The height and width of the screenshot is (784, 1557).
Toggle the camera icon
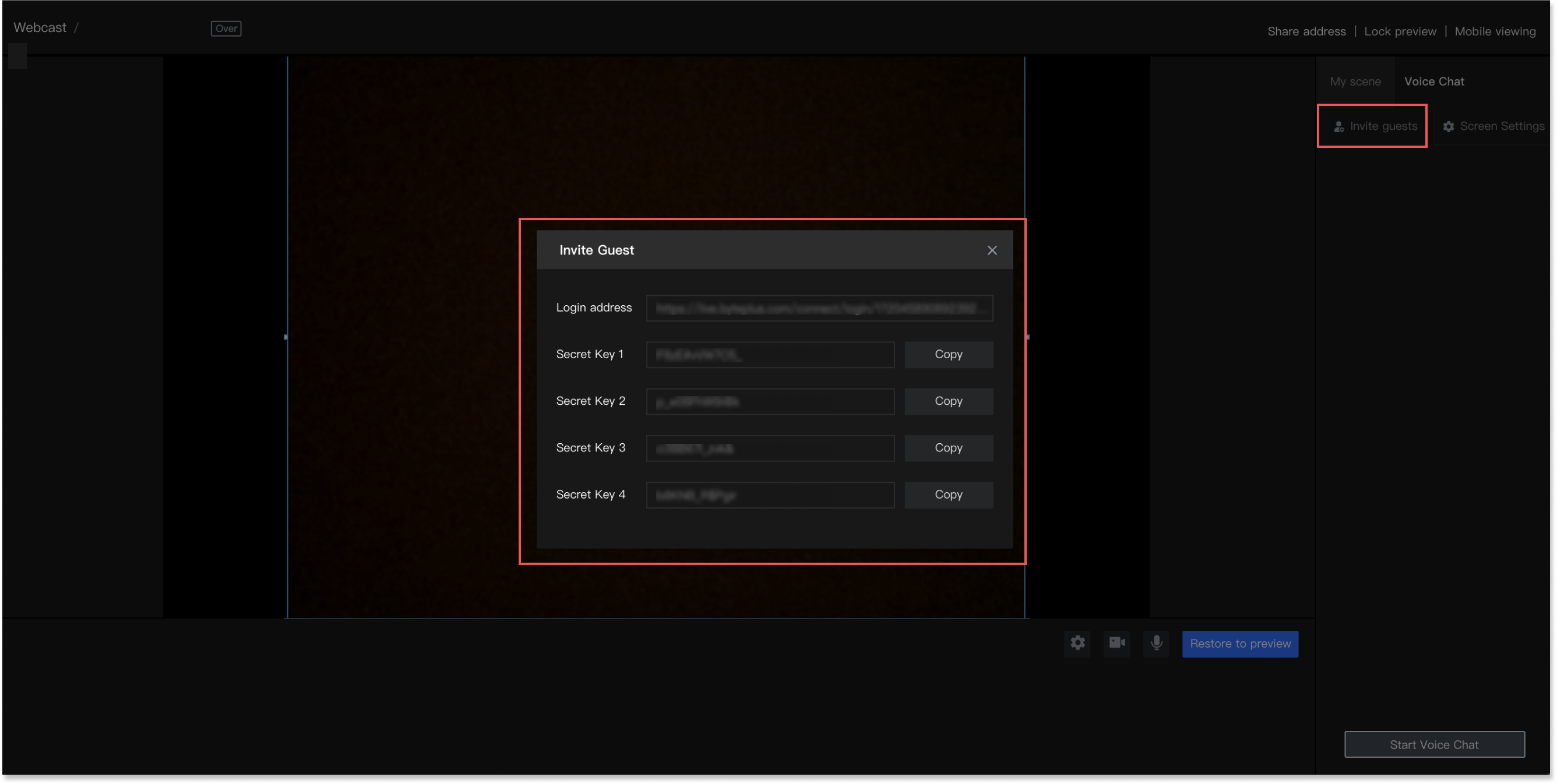pyautogui.click(x=1116, y=643)
